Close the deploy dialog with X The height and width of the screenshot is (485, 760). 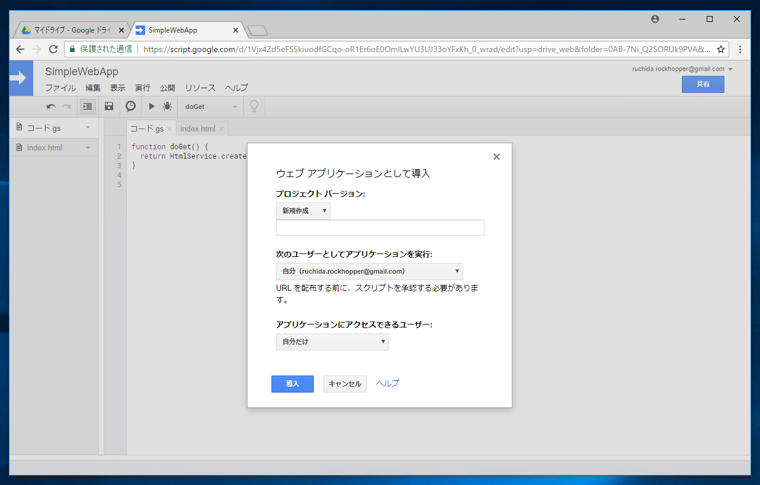(x=496, y=156)
